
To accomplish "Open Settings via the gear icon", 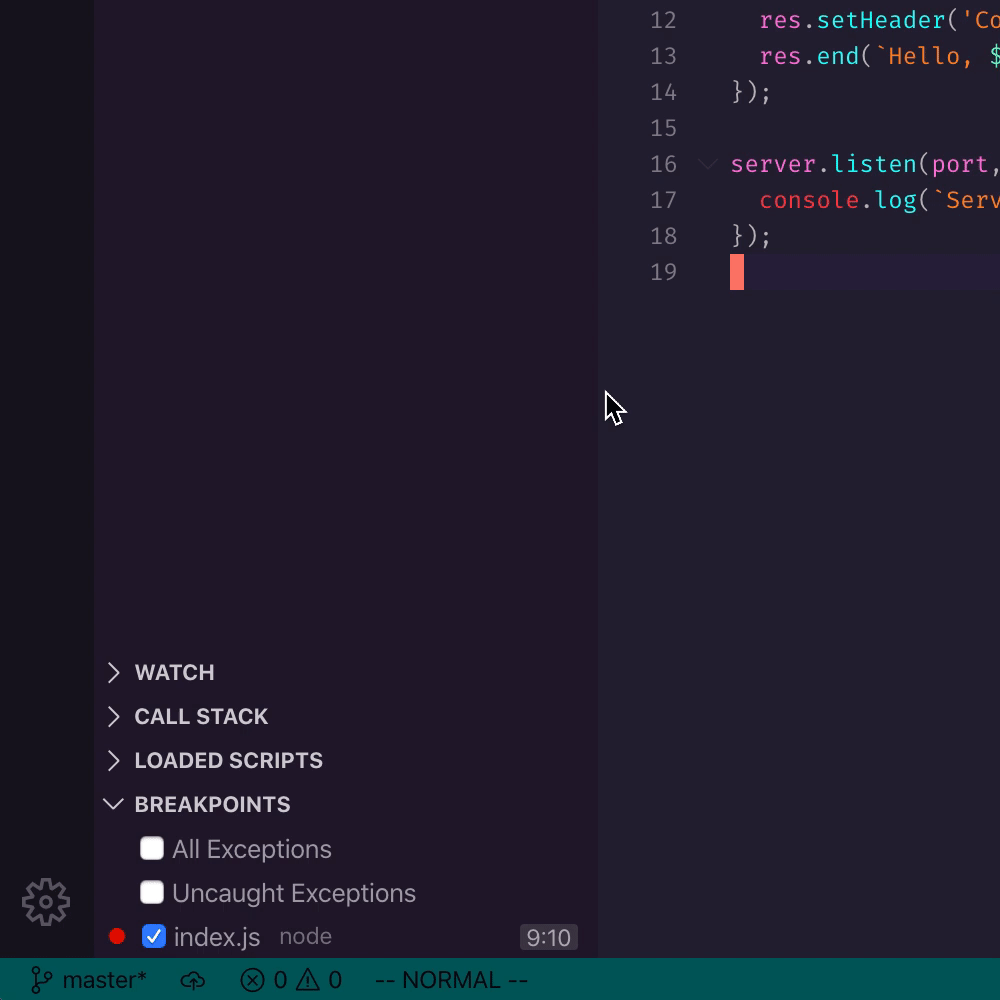I will tap(45, 902).
